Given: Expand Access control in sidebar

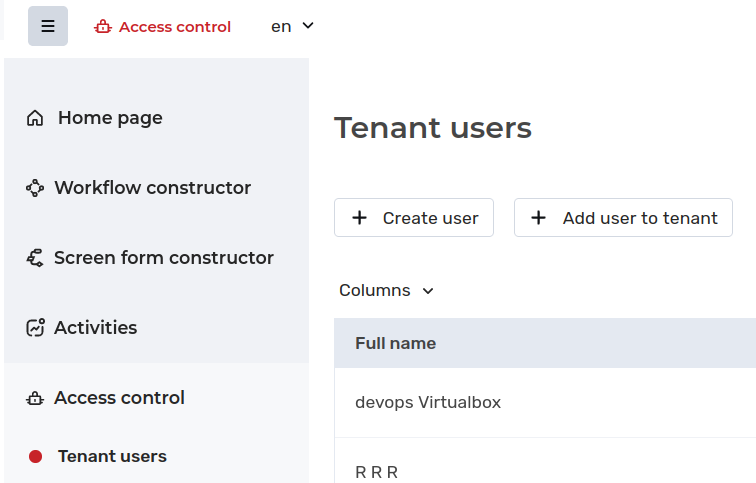Looking at the screenshot, I should point(120,398).
